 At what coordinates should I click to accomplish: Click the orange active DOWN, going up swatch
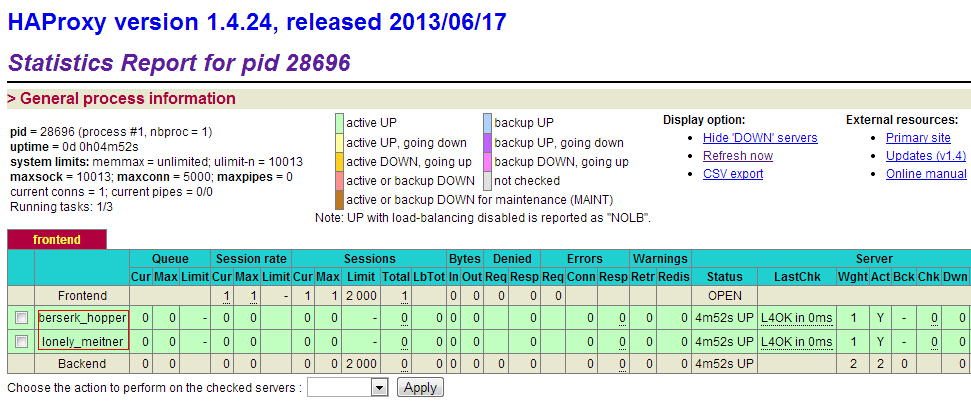340,162
